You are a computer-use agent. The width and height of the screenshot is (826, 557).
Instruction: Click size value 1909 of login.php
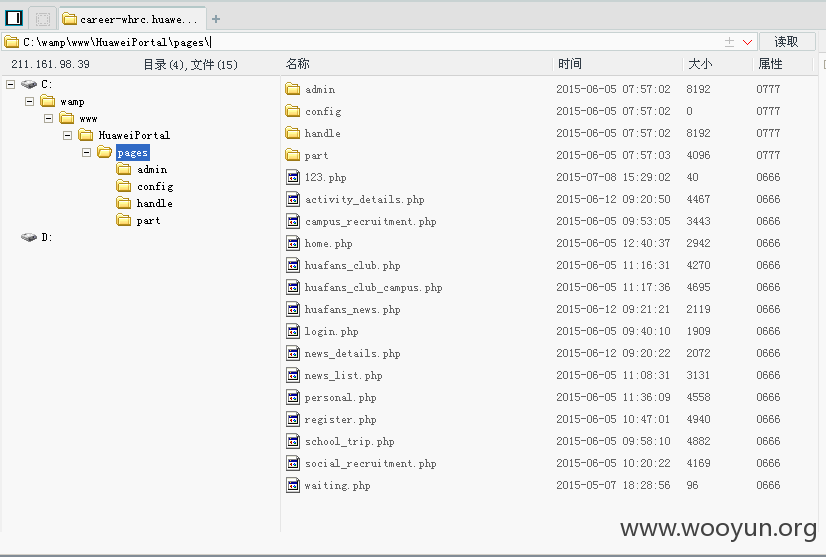[x=698, y=331]
